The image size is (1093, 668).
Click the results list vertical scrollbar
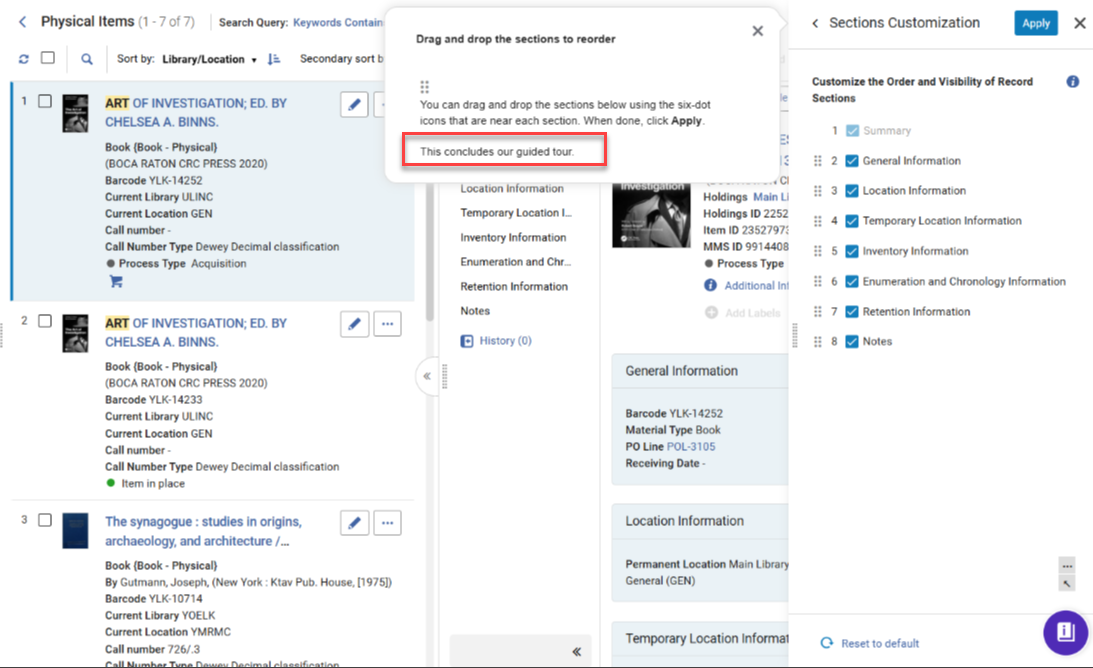pyautogui.click(x=429, y=251)
